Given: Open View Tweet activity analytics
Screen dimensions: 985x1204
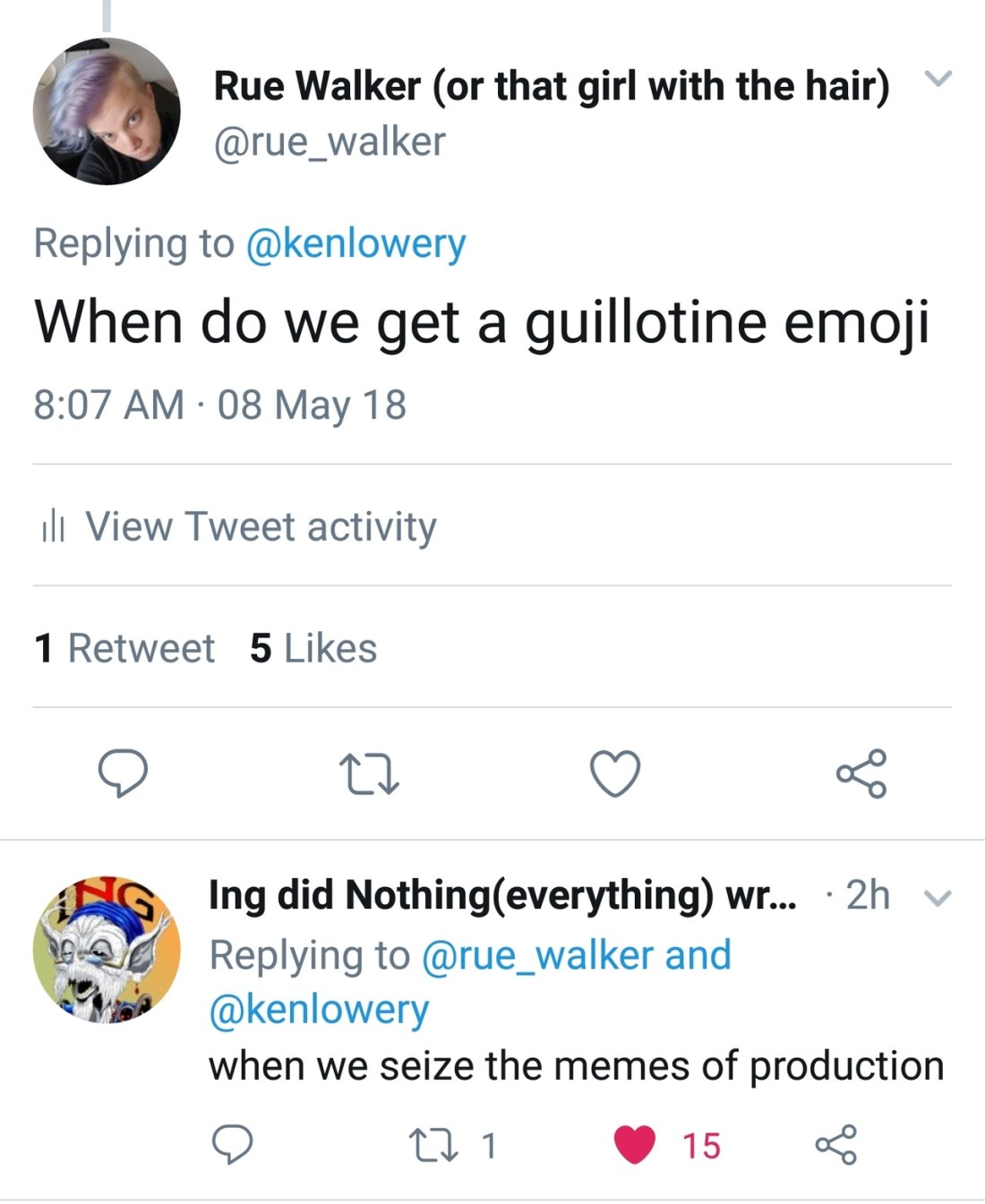Looking at the screenshot, I should 260,526.
